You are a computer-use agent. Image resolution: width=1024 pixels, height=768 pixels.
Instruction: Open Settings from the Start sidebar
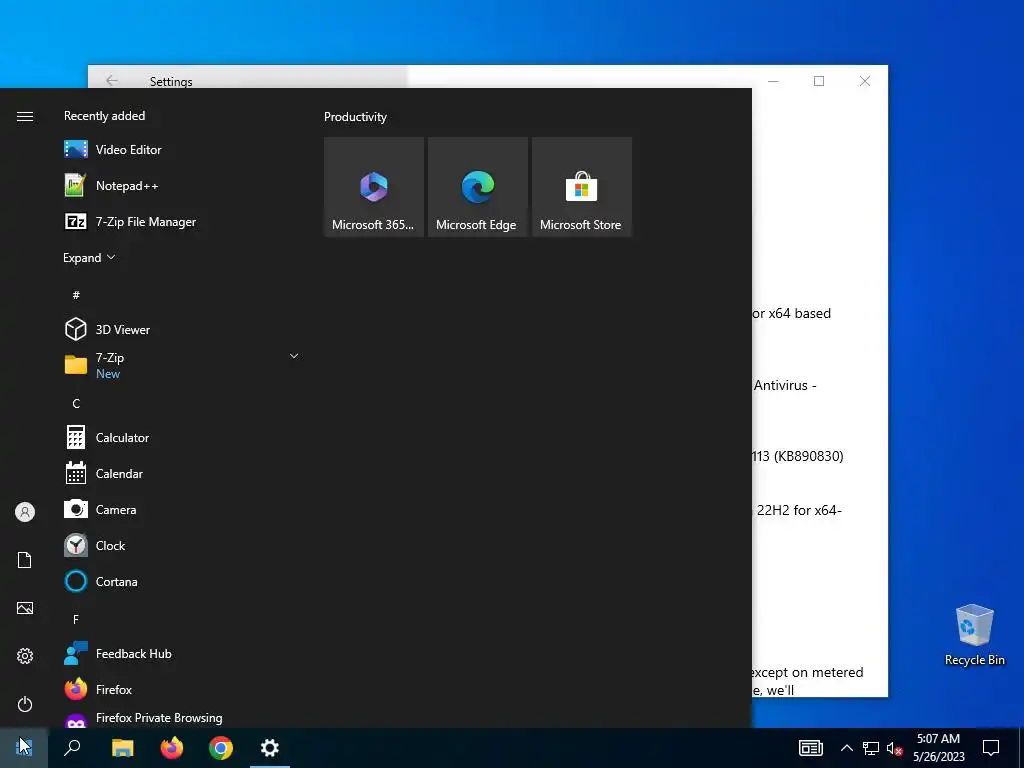(25, 656)
